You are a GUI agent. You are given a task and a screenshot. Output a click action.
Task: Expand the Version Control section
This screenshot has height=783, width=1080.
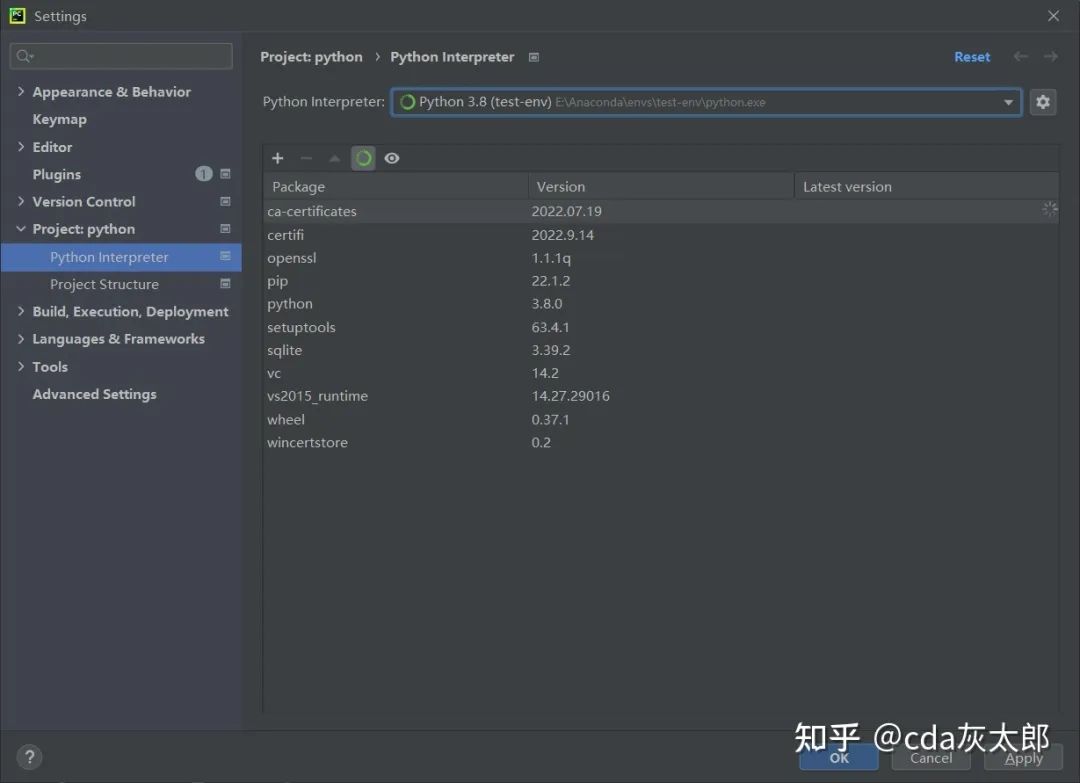pos(21,201)
